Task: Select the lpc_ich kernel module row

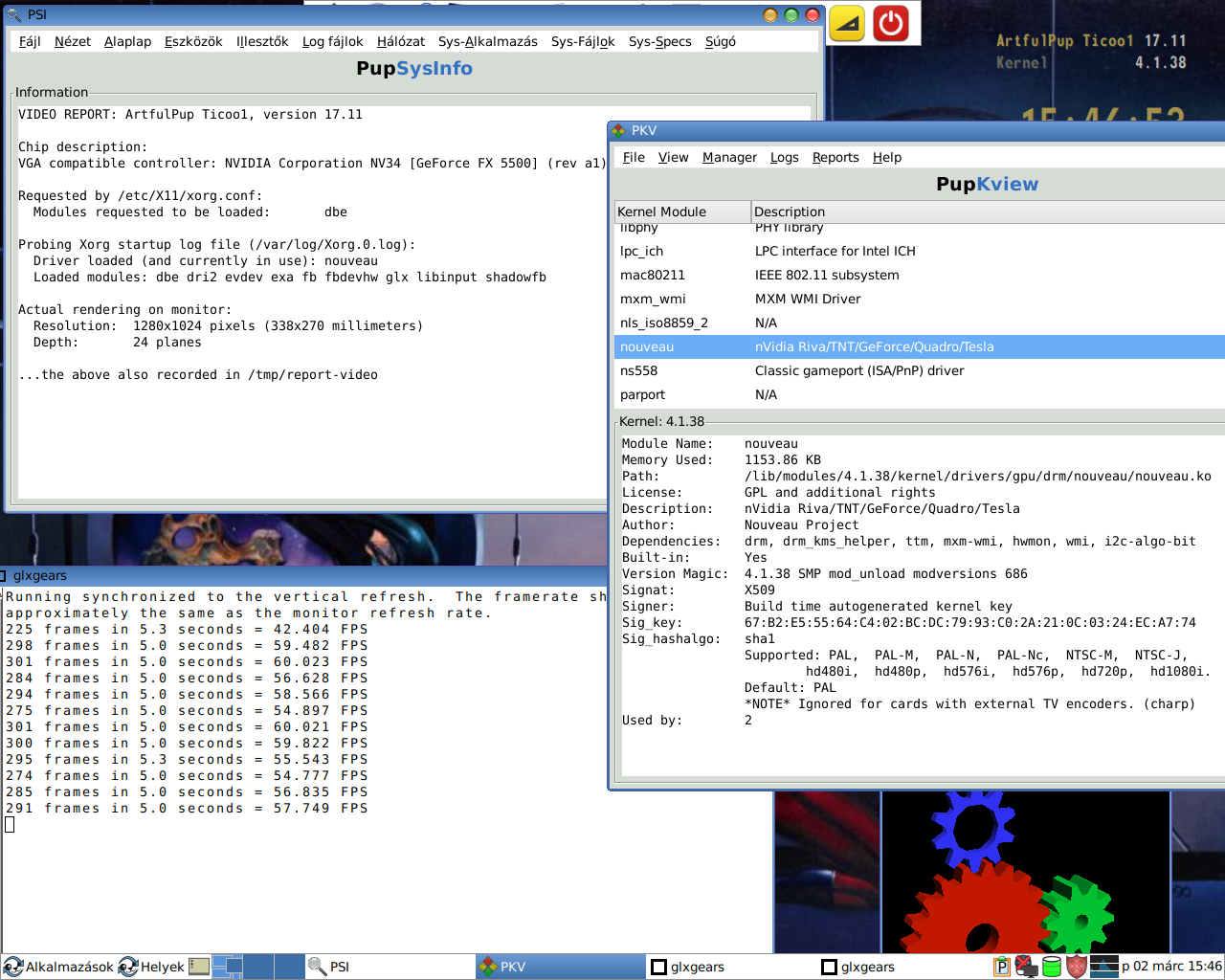Action: click(x=920, y=251)
